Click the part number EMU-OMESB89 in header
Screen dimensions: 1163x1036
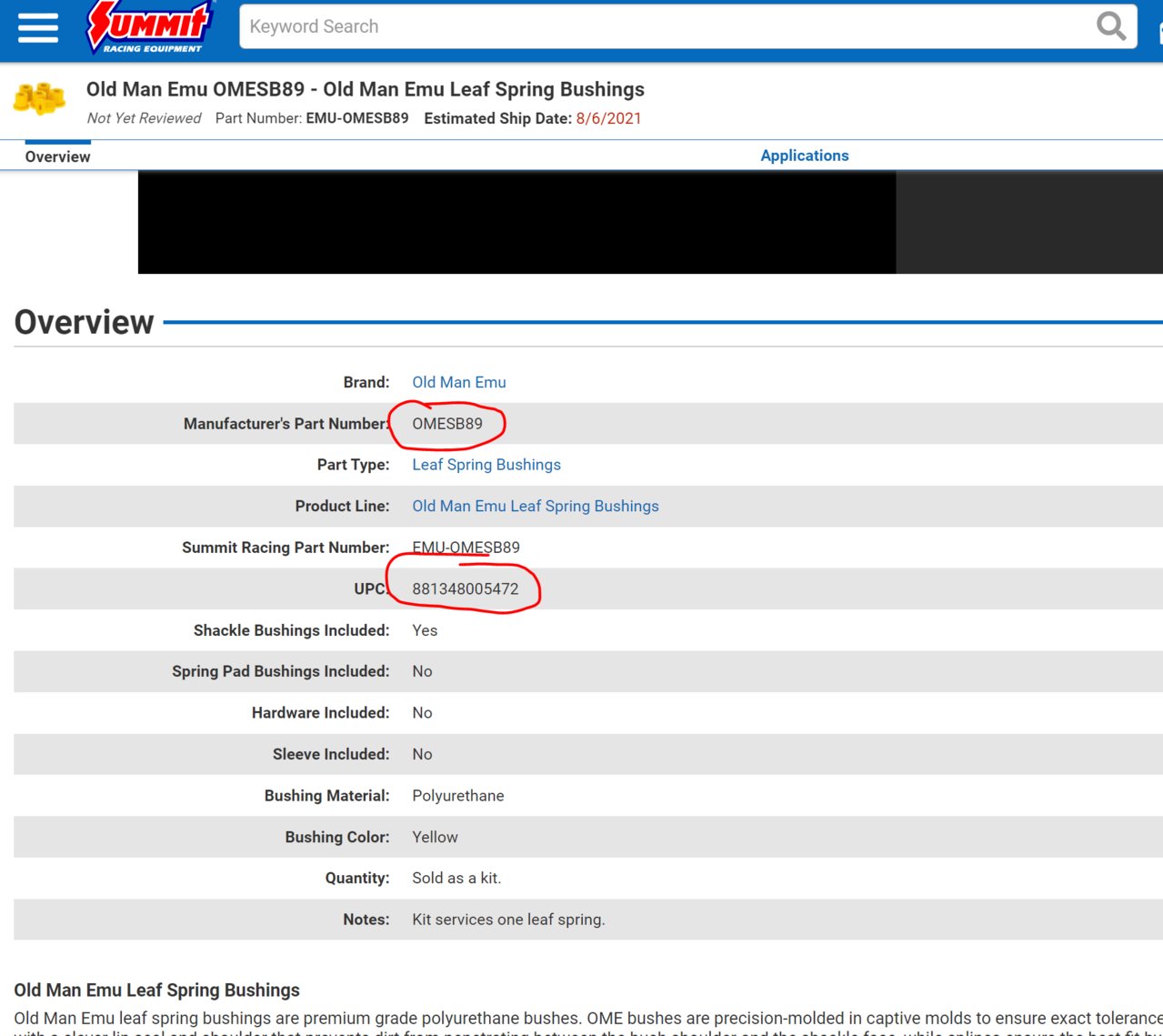357,118
